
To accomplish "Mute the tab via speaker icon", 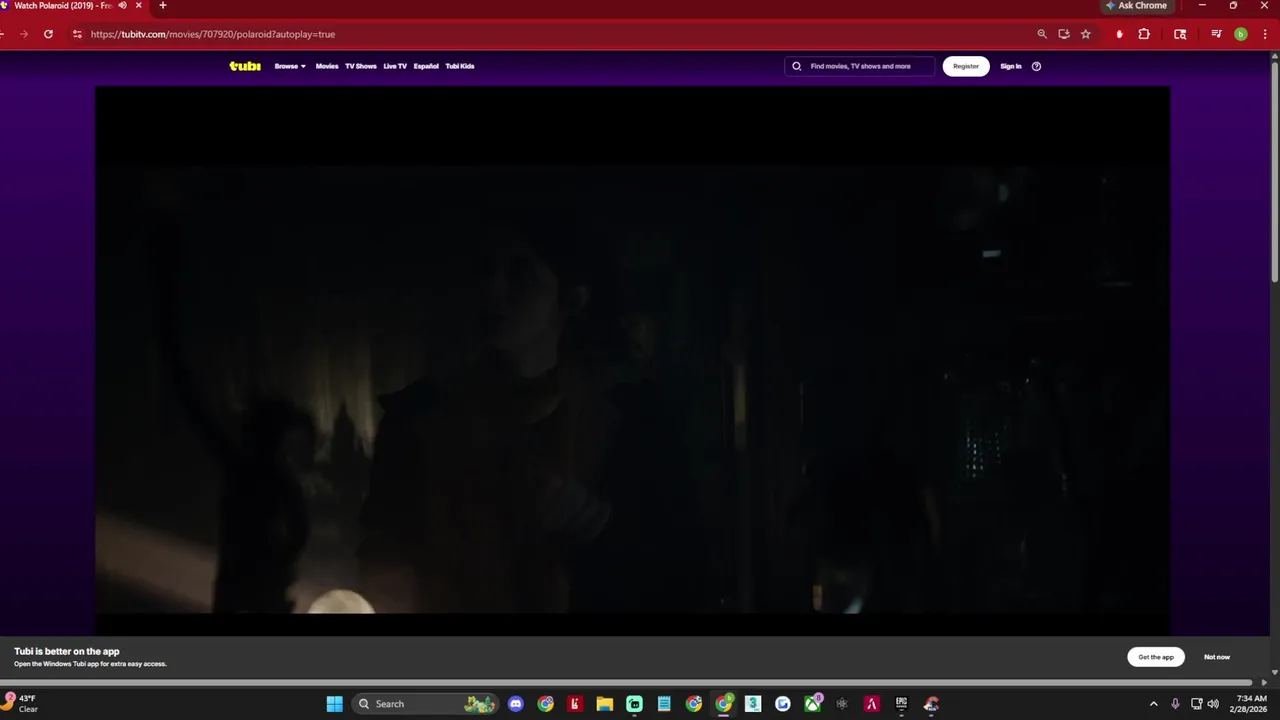I will pos(122,5).
